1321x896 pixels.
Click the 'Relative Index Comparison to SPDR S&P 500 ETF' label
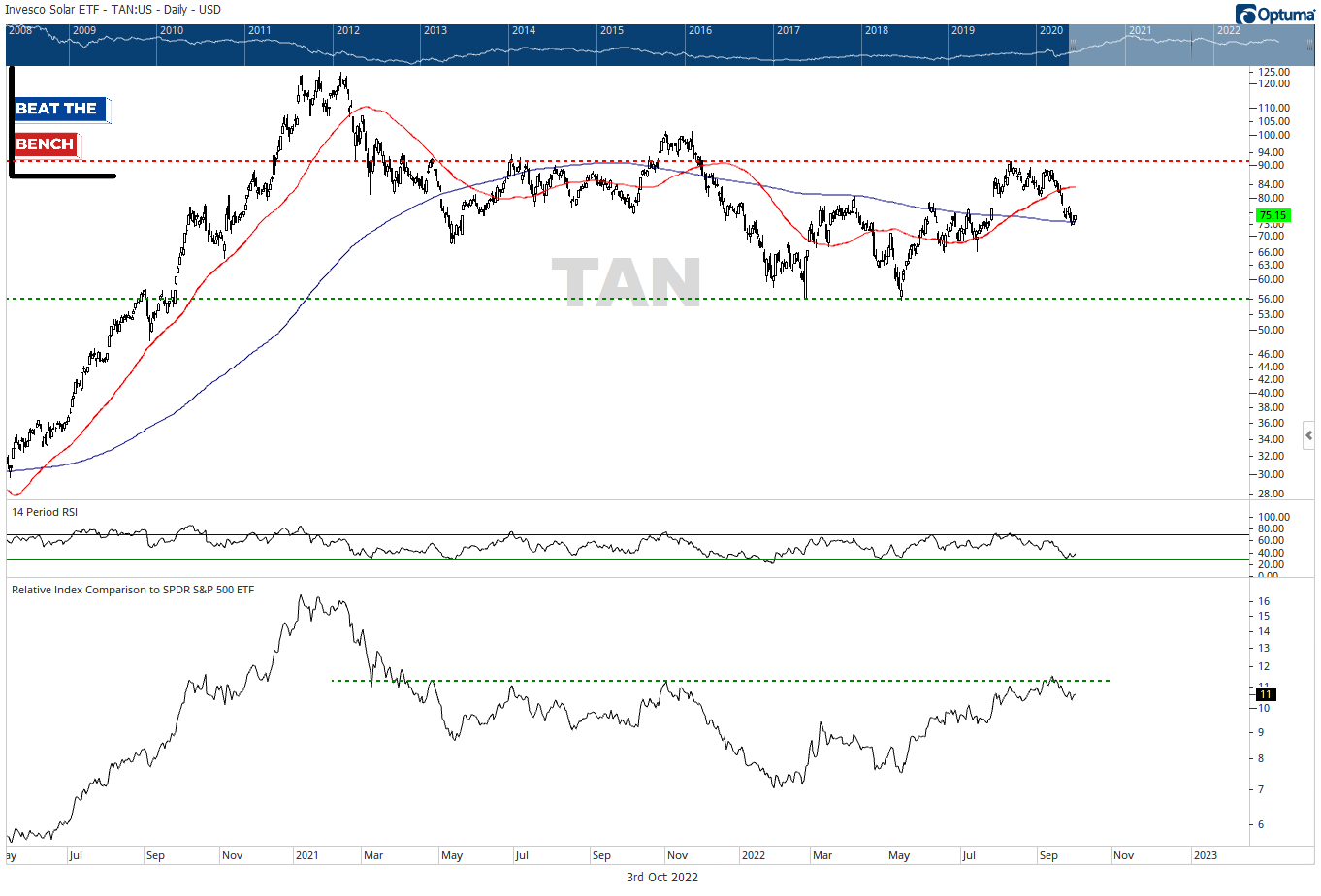133,590
